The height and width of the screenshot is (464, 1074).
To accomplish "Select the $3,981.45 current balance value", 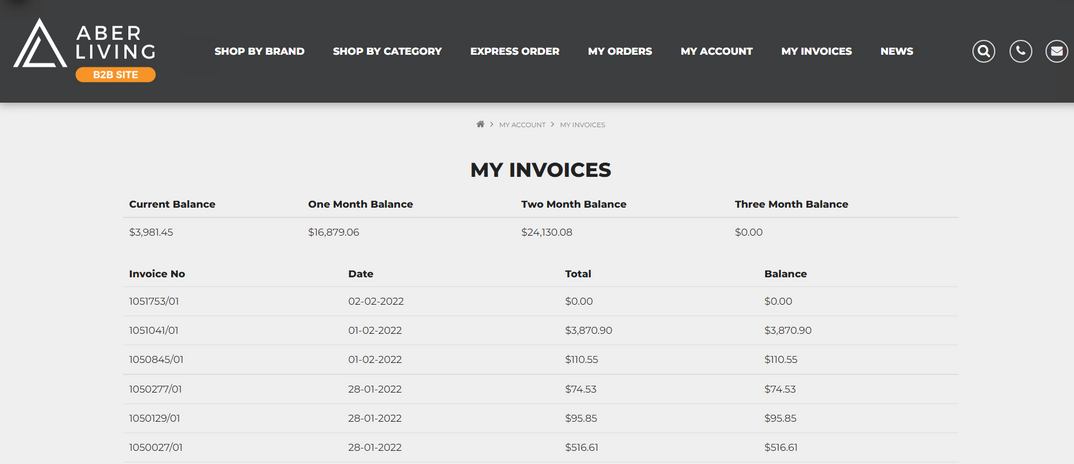I will pos(151,232).
